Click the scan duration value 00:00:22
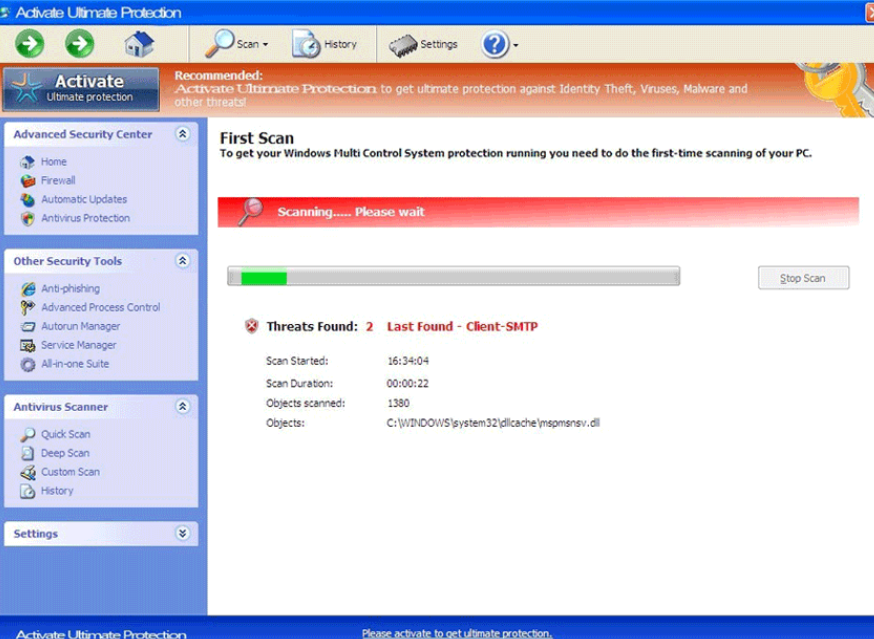Image resolution: width=874 pixels, height=639 pixels. 407,384
